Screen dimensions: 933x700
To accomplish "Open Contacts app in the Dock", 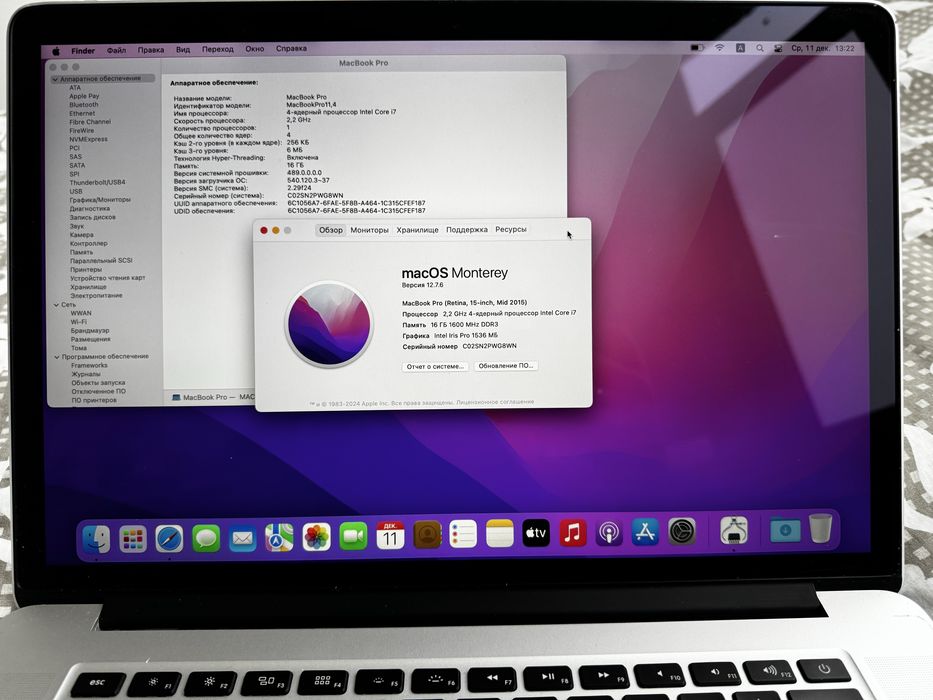I will coord(427,535).
